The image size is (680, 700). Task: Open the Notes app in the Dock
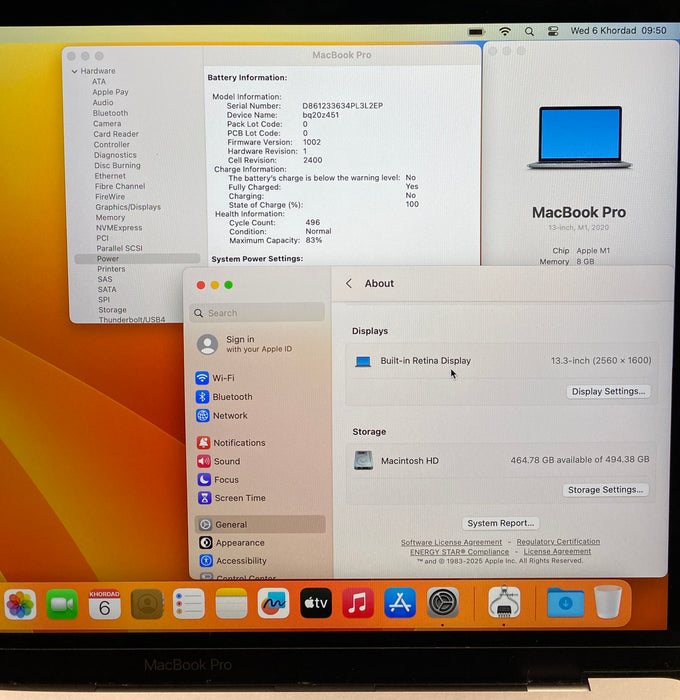point(231,604)
